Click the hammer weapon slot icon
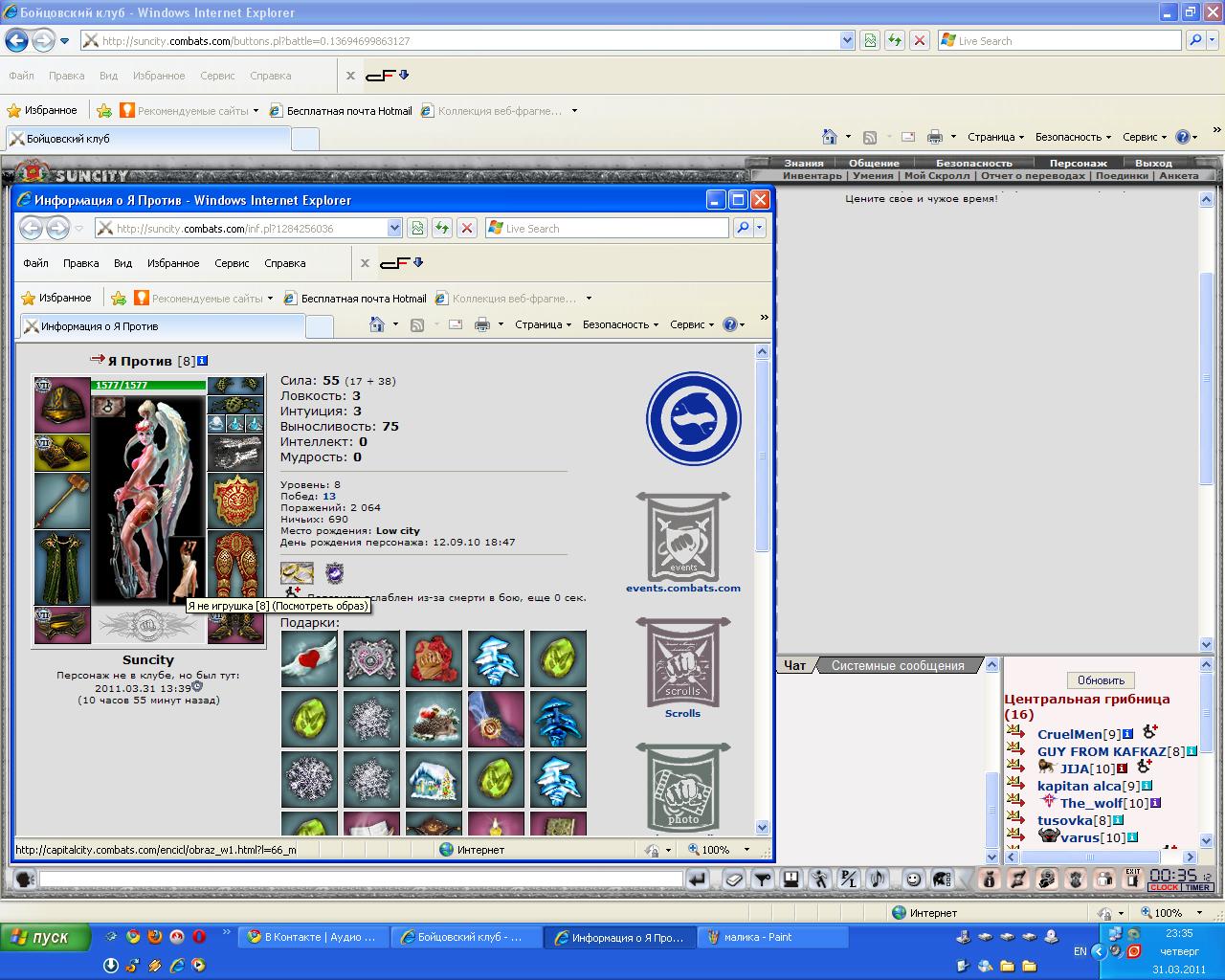Viewport: 1225px width, 980px height. tap(62, 501)
